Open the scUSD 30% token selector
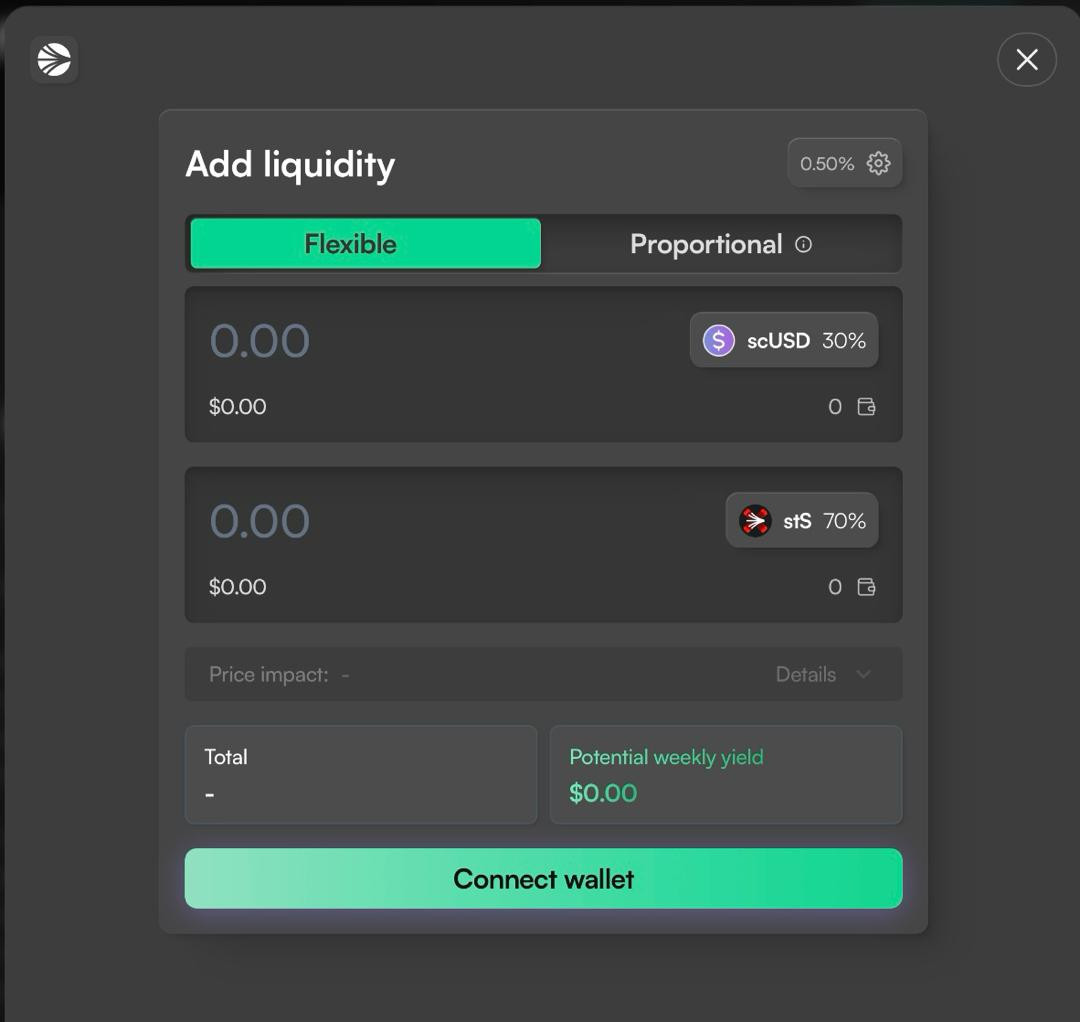The height and width of the screenshot is (1022, 1080). pos(784,341)
